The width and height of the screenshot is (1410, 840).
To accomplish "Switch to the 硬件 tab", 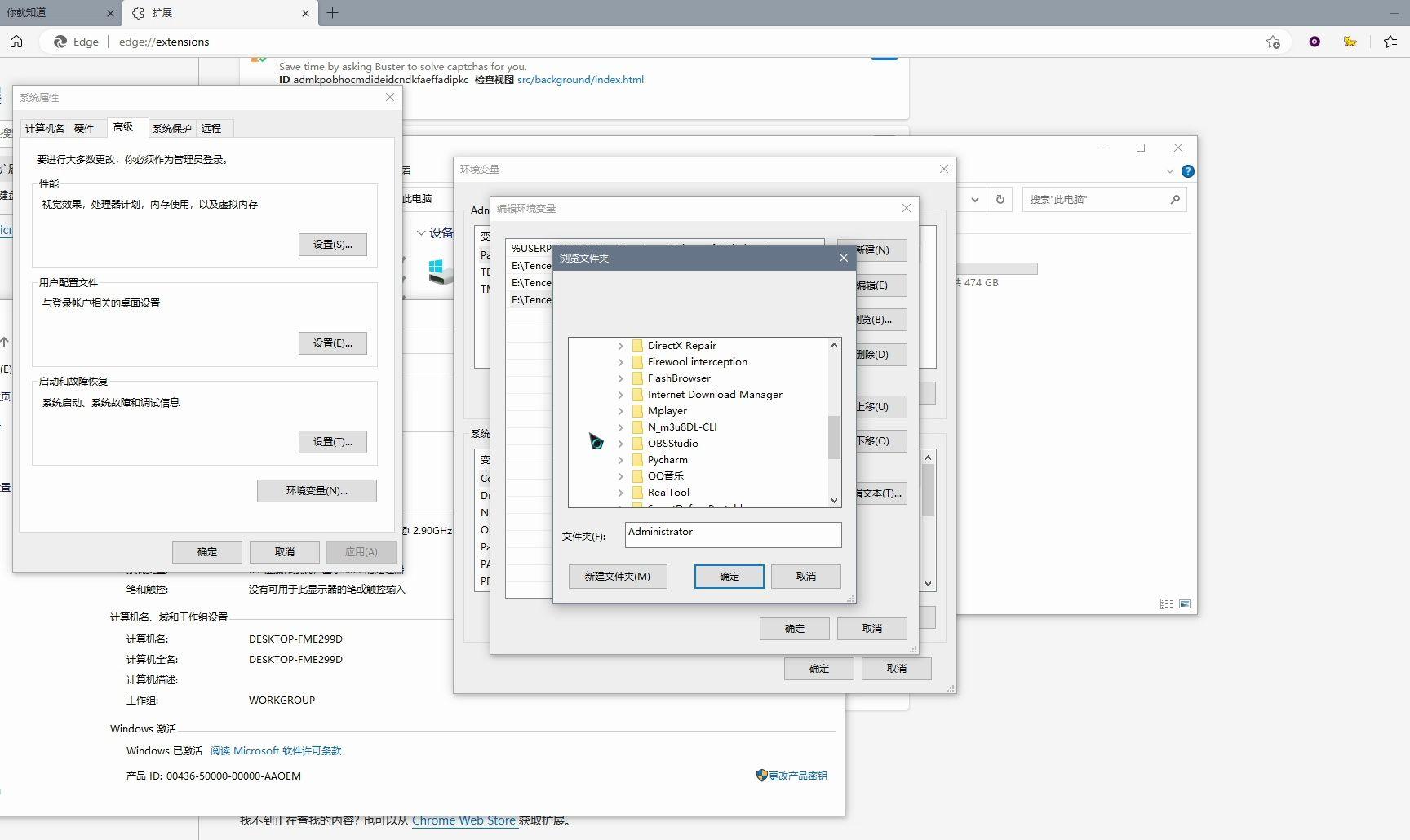I will [84, 128].
